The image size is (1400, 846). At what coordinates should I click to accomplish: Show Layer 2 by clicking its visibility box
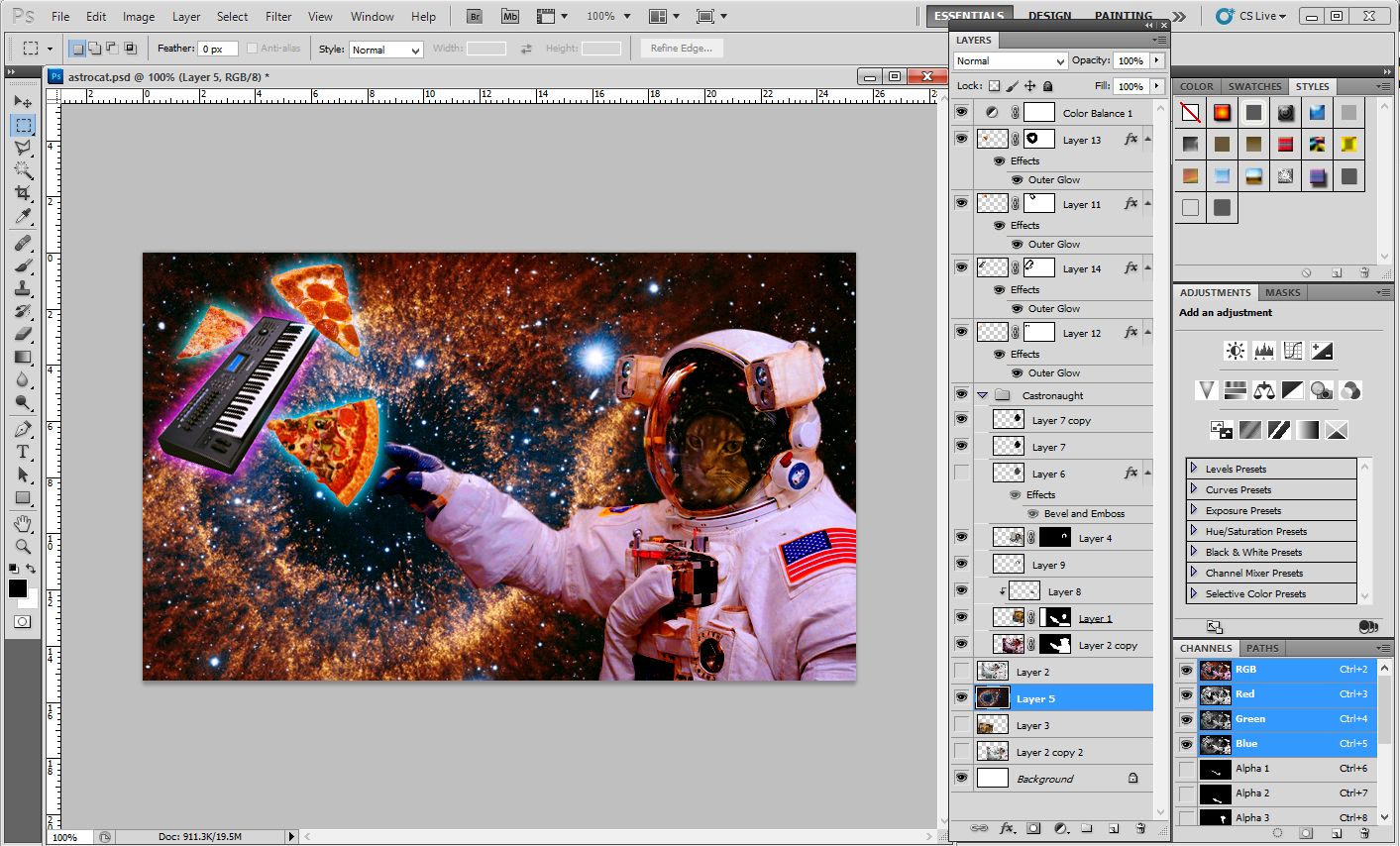(x=961, y=671)
